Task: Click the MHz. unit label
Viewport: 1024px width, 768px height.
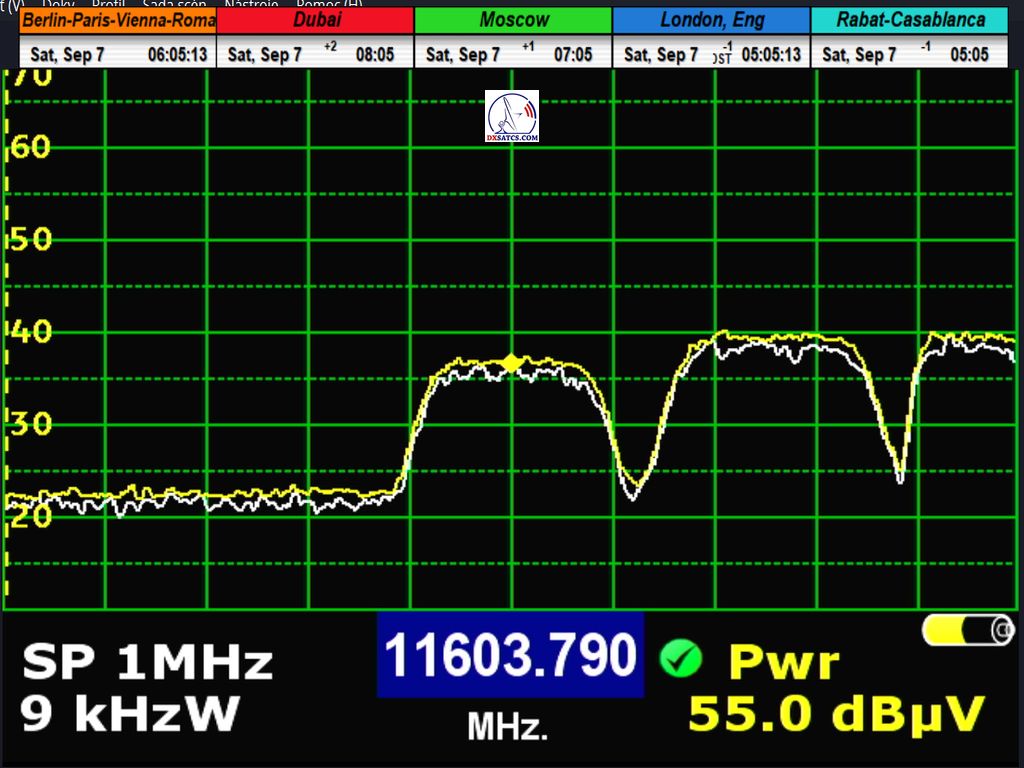Action: [x=508, y=726]
